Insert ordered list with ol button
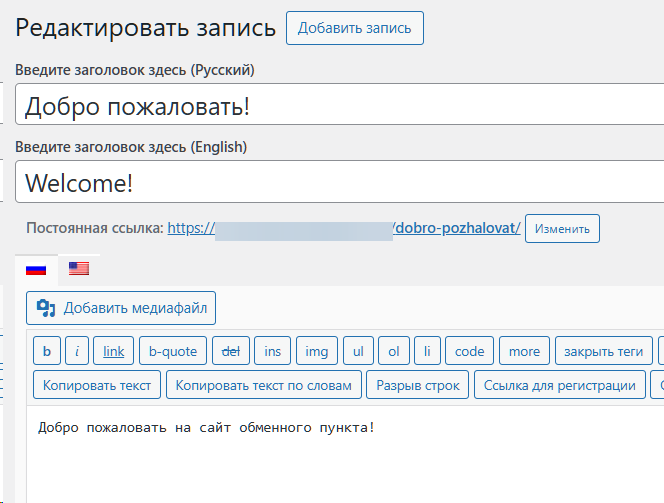 point(394,351)
